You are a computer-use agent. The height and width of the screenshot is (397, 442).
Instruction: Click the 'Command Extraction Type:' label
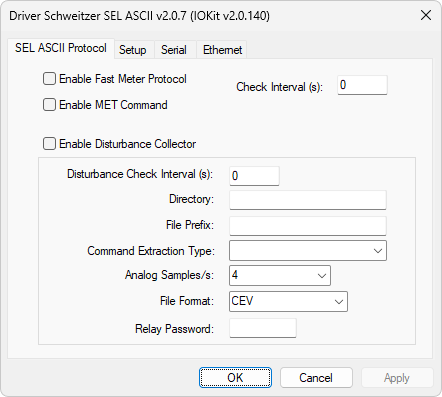pyautogui.click(x=151, y=251)
